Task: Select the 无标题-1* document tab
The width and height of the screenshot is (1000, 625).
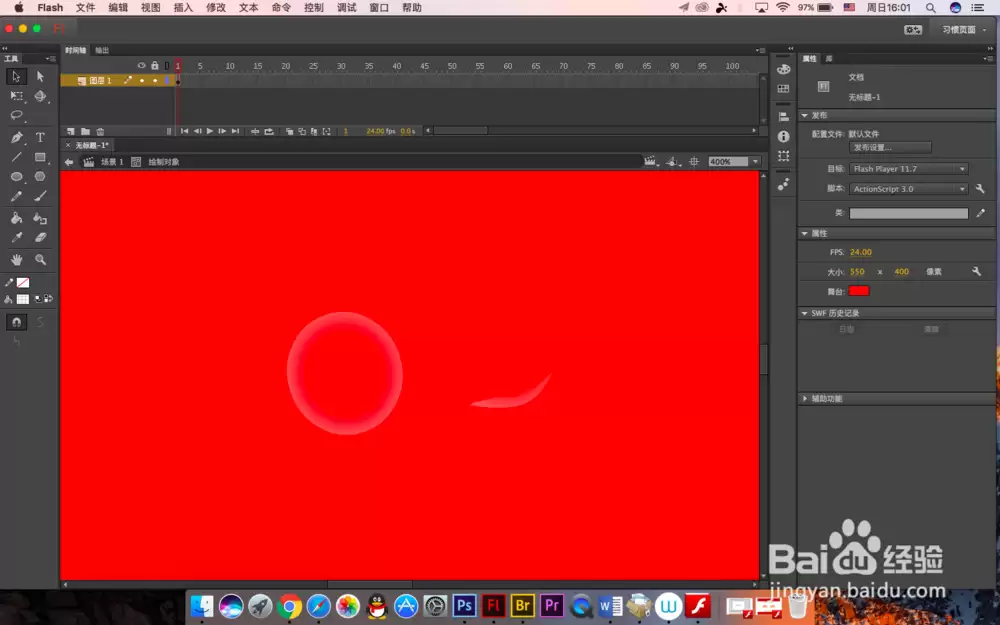Action: (92, 145)
